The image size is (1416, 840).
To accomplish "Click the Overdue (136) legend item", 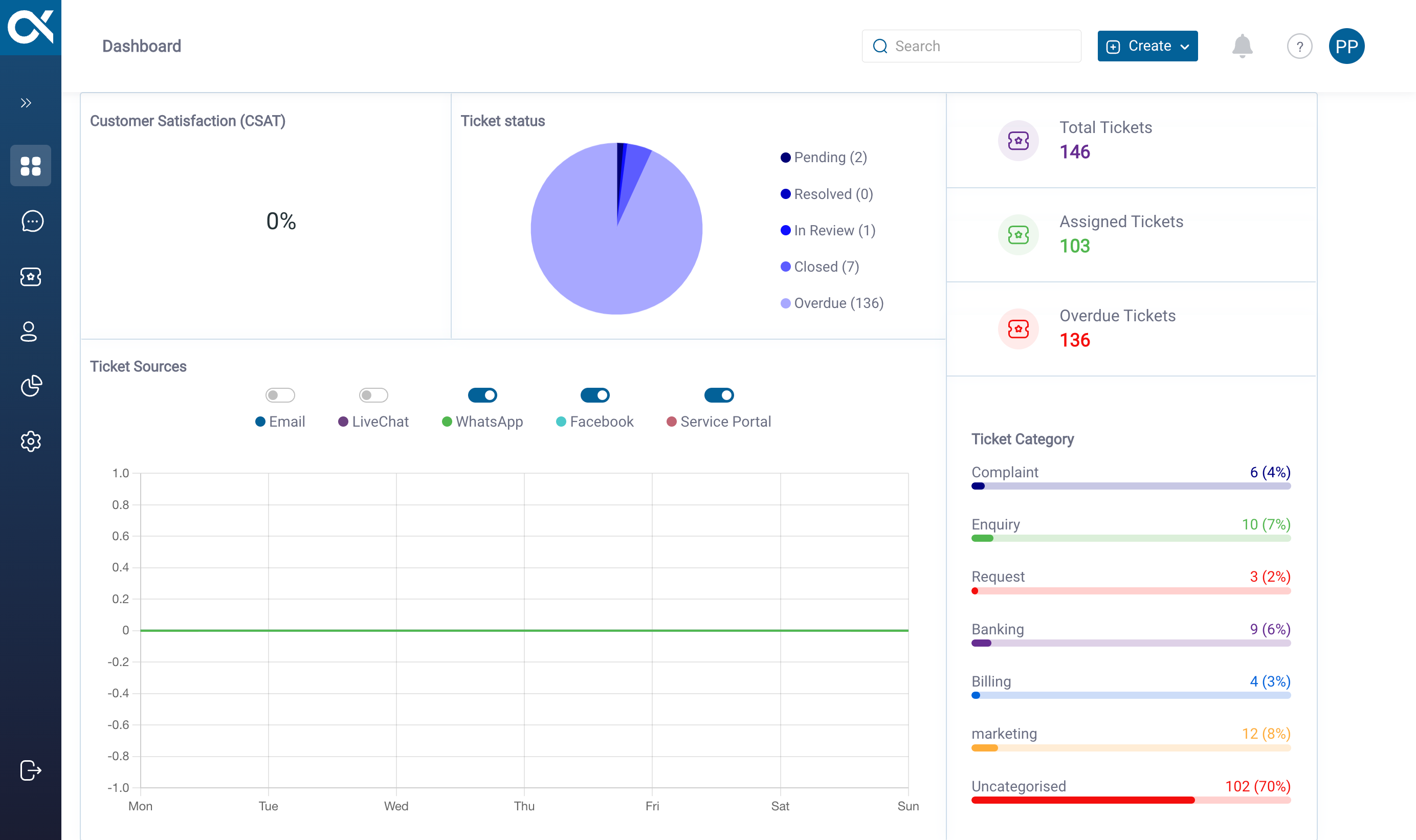I will click(832, 303).
